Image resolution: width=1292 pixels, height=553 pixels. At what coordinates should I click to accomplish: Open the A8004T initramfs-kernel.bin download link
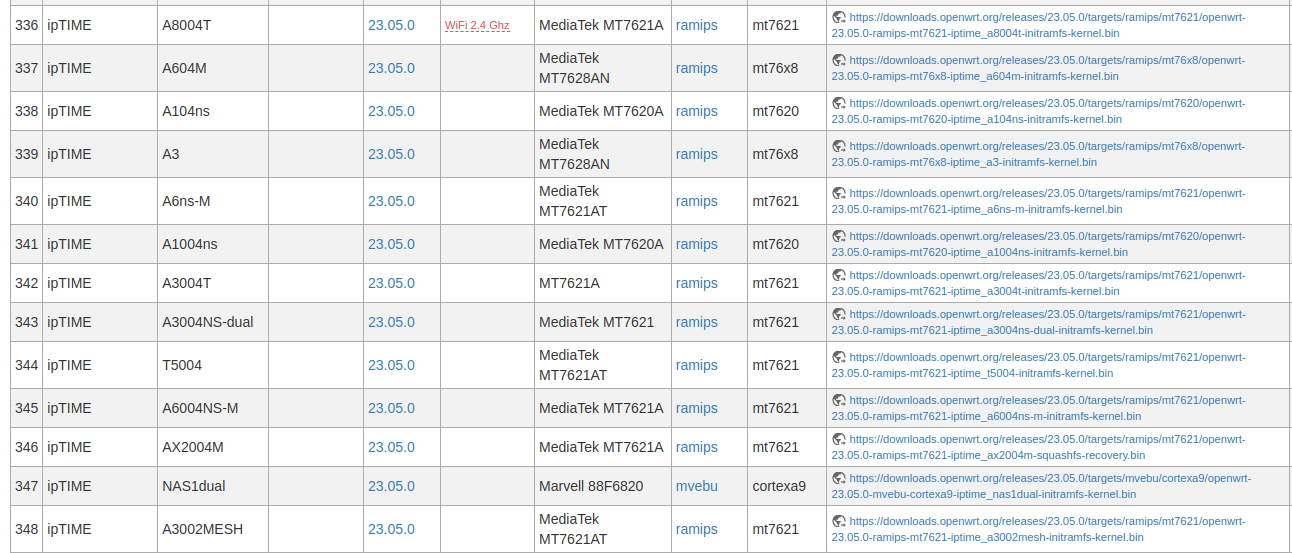pyautogui.click(x=1039, y=25)
